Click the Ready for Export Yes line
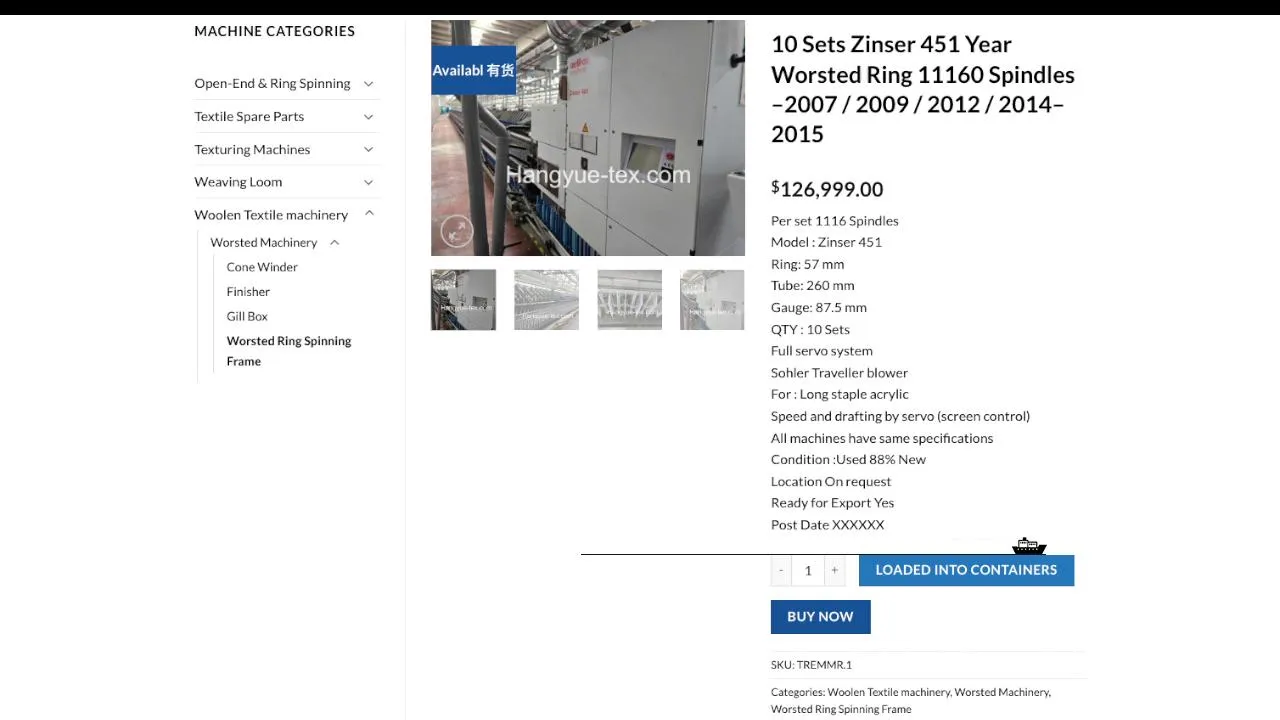The height and width of the screenshot is (720, 1280). [832, 503]
